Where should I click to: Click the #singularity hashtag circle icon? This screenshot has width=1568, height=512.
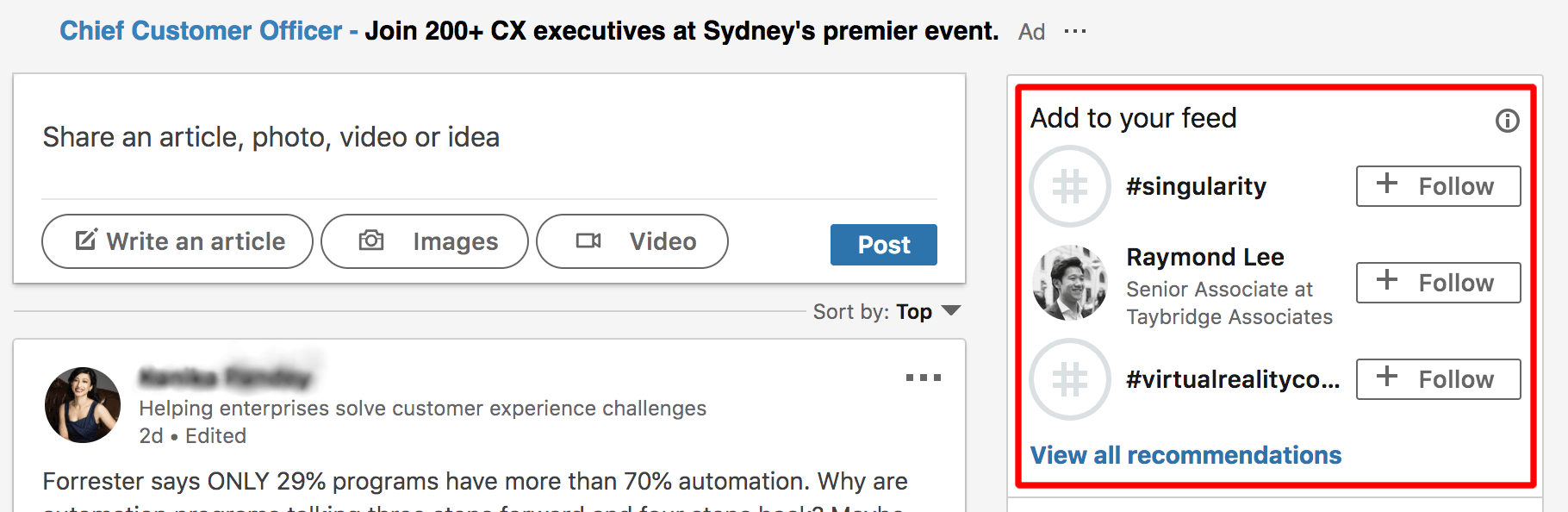point(1070,186)
